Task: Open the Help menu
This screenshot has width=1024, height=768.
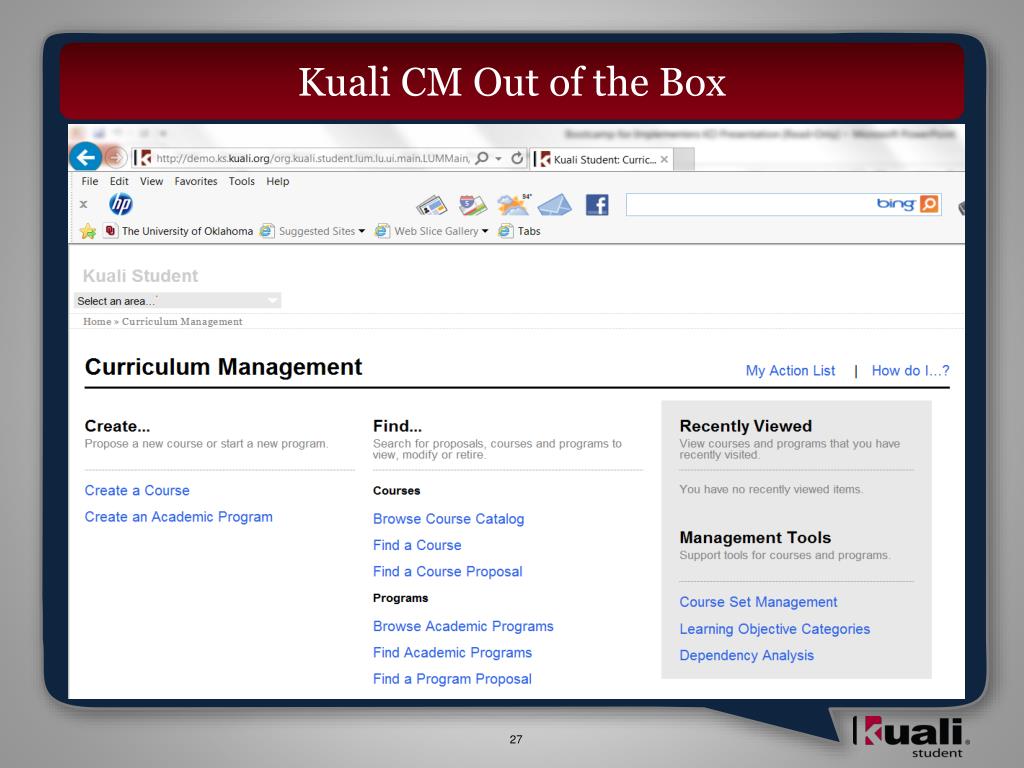Action: coord(278,182)
